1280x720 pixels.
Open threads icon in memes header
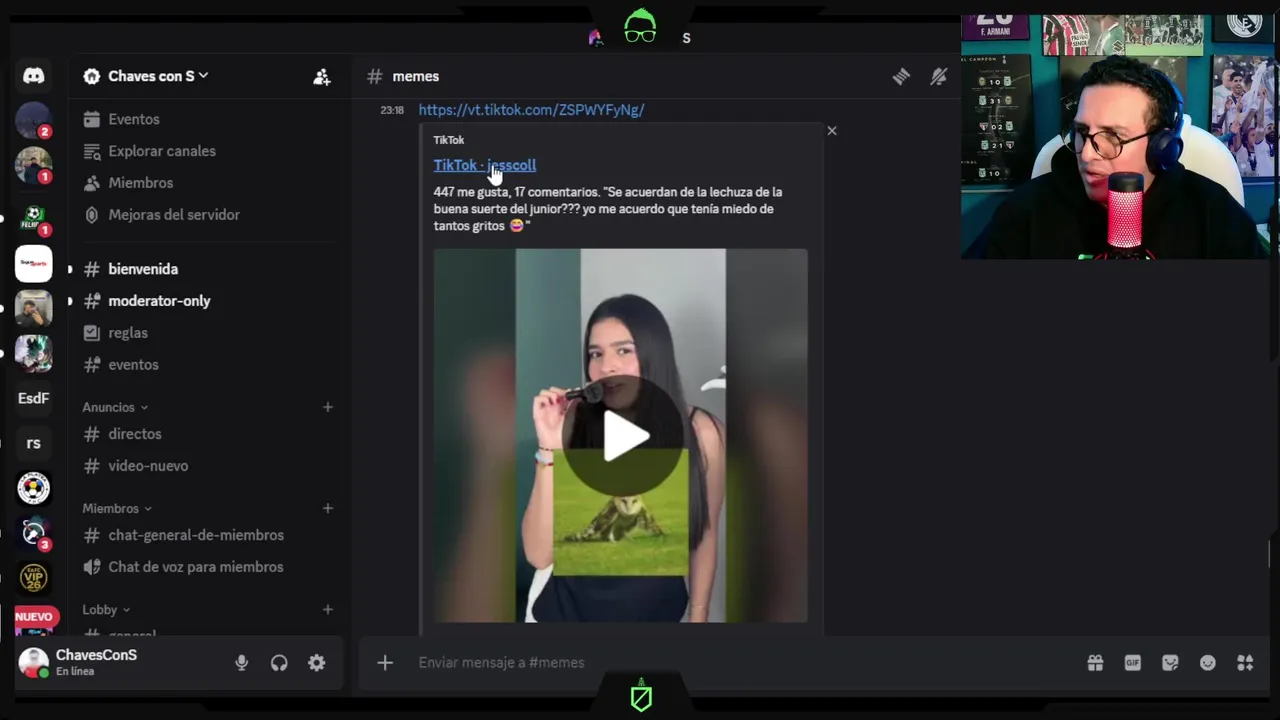(x=901, y=76)
